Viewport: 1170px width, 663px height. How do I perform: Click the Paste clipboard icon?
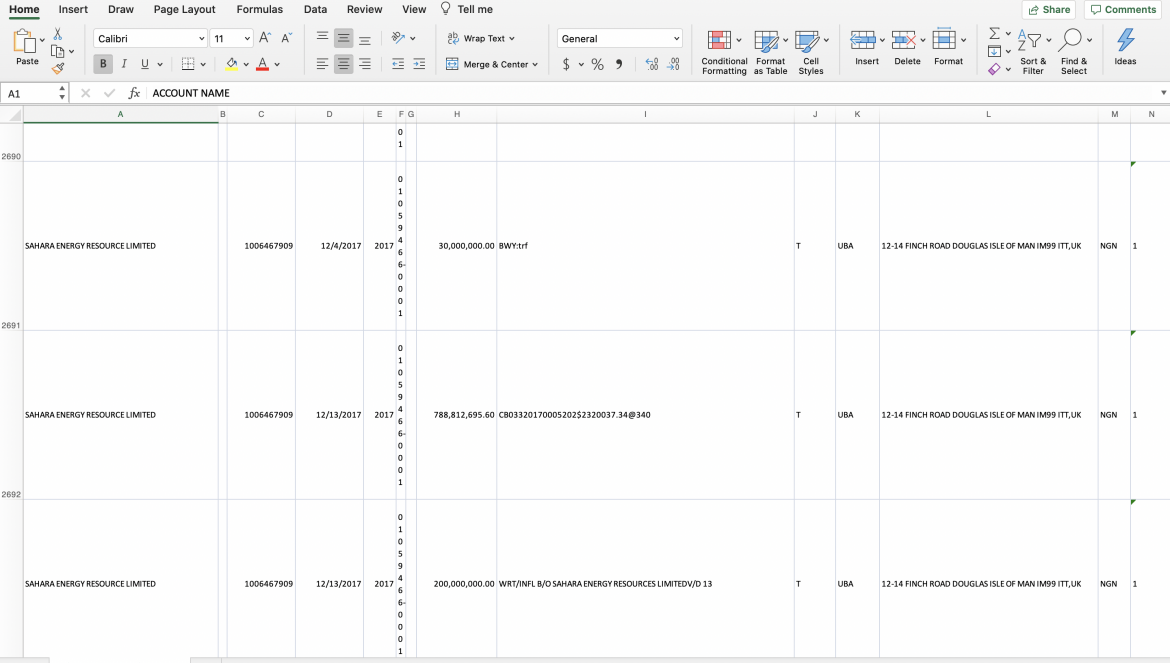[25, 42]
